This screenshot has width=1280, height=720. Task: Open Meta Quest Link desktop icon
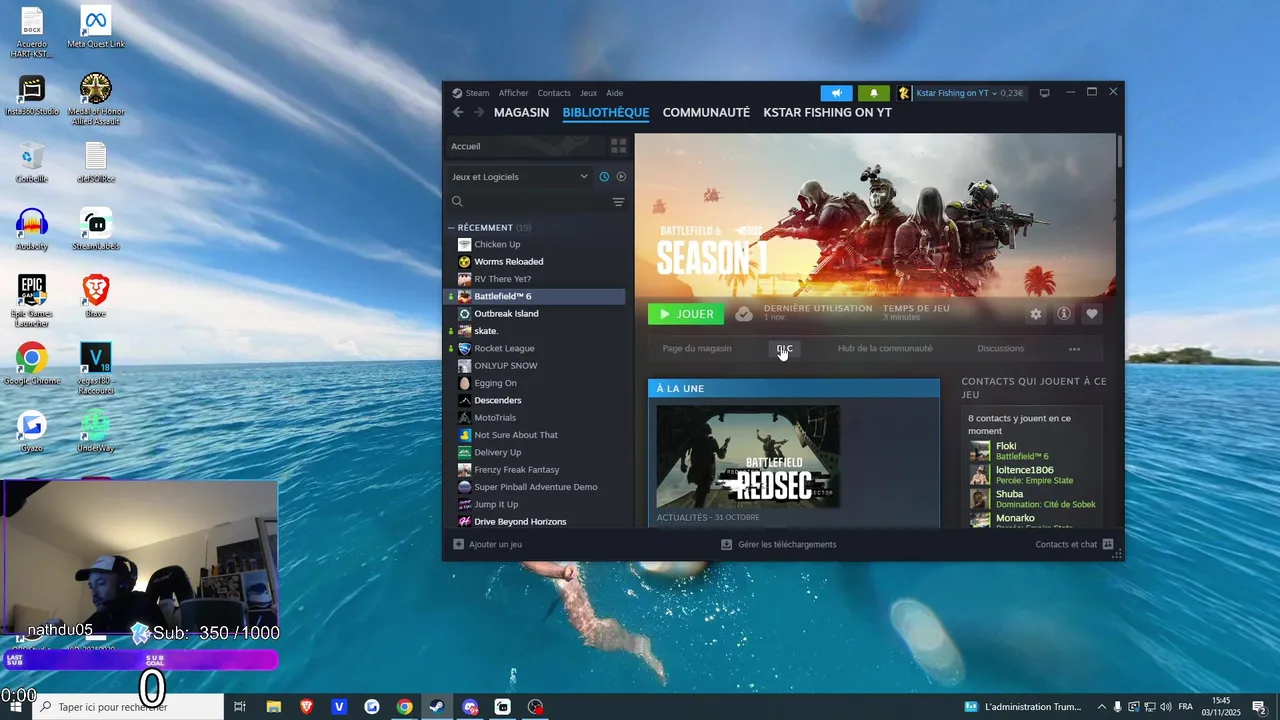pos(96,27)
